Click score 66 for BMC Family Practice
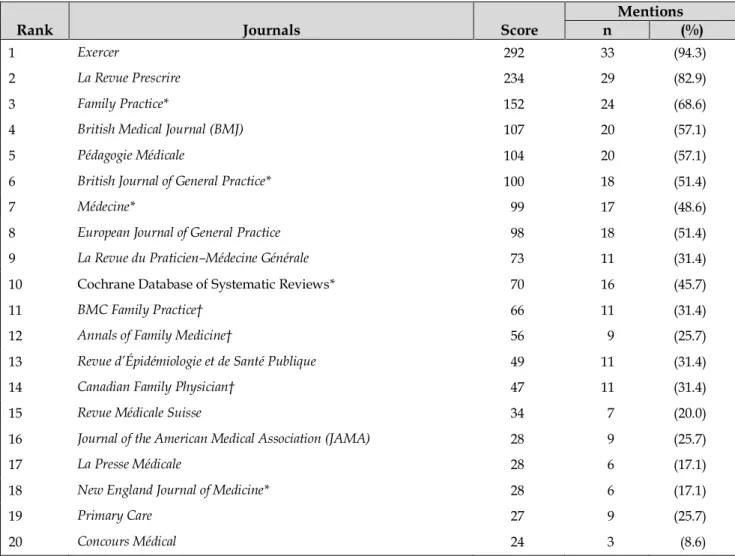The width and height of the screenshot is (735, 556). [x=517, y=310]
